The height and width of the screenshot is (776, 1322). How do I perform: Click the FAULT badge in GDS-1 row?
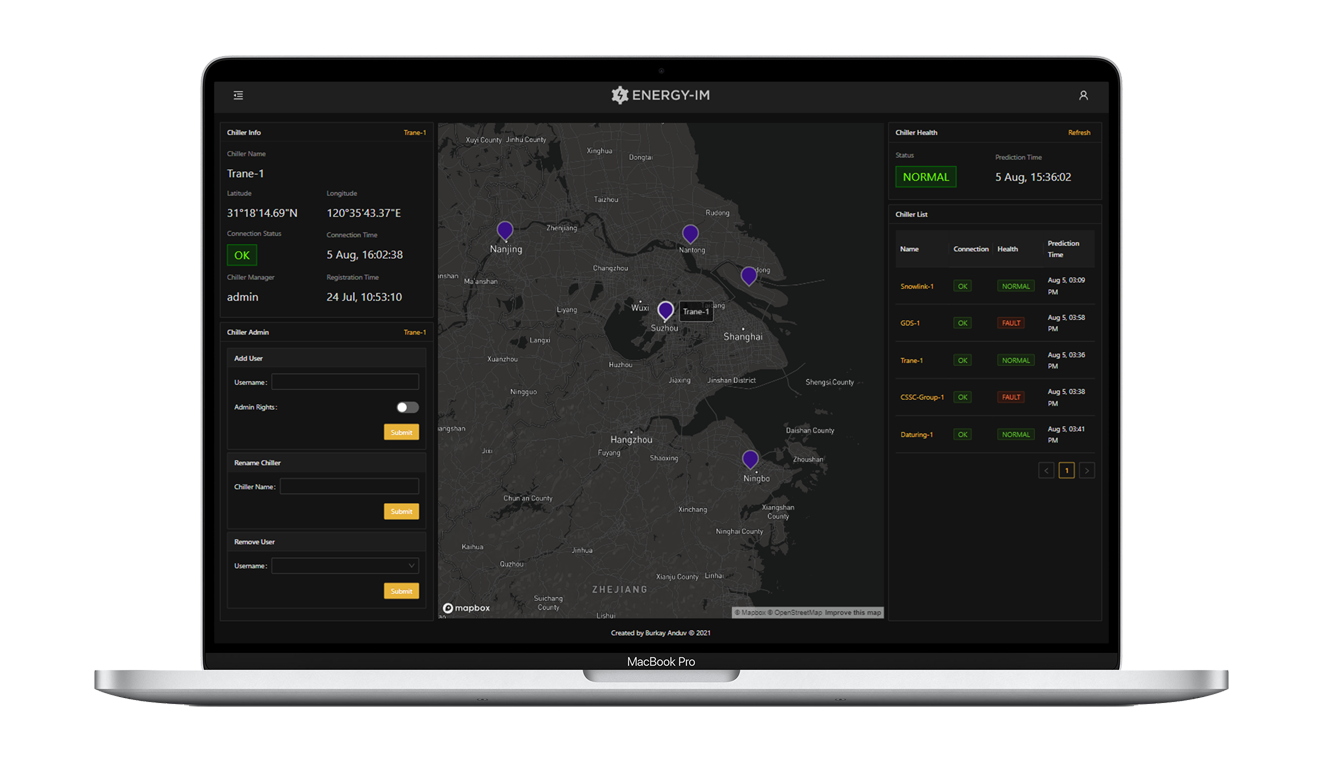[1011, 323]
